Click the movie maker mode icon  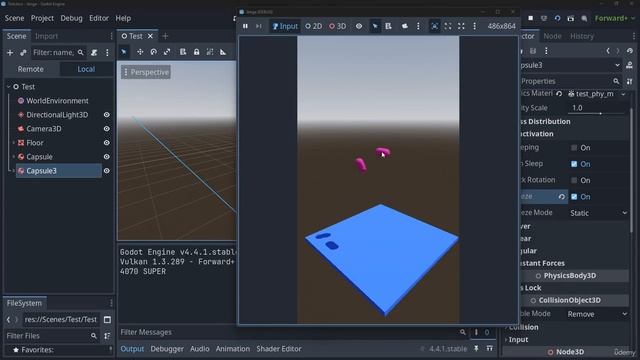[x=584, y=18]
